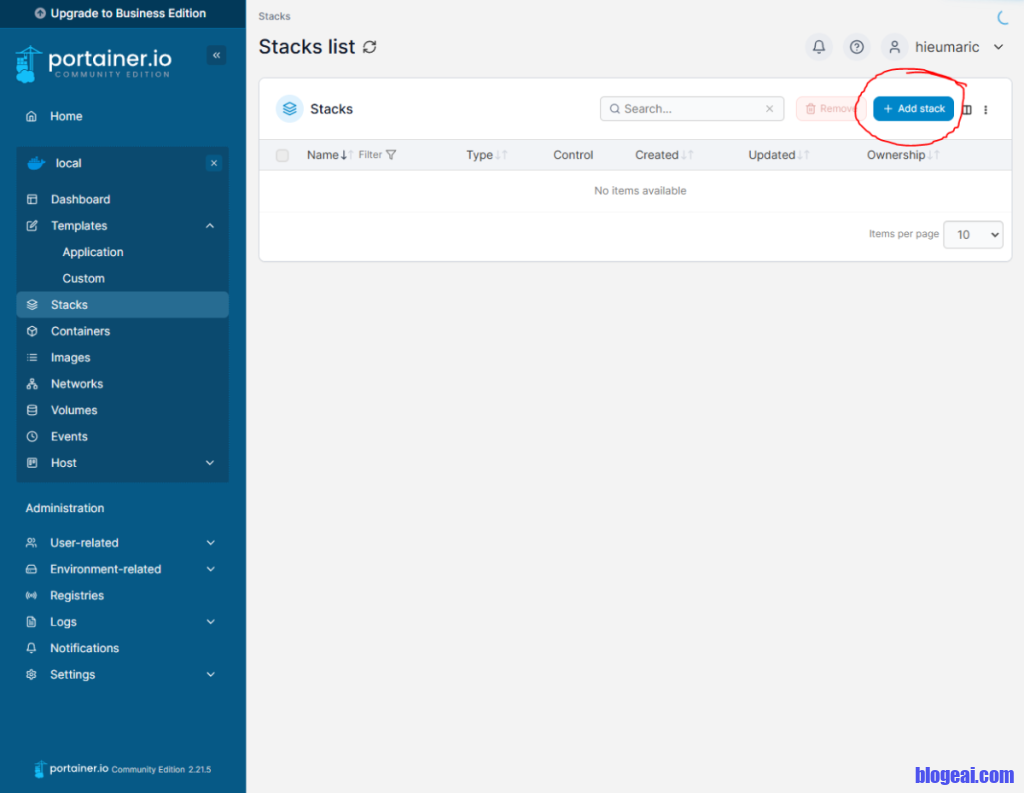The height and width of the screenshot is (793, 1024).
Task: Clear the search field with X icon
Action: point(769,109)
